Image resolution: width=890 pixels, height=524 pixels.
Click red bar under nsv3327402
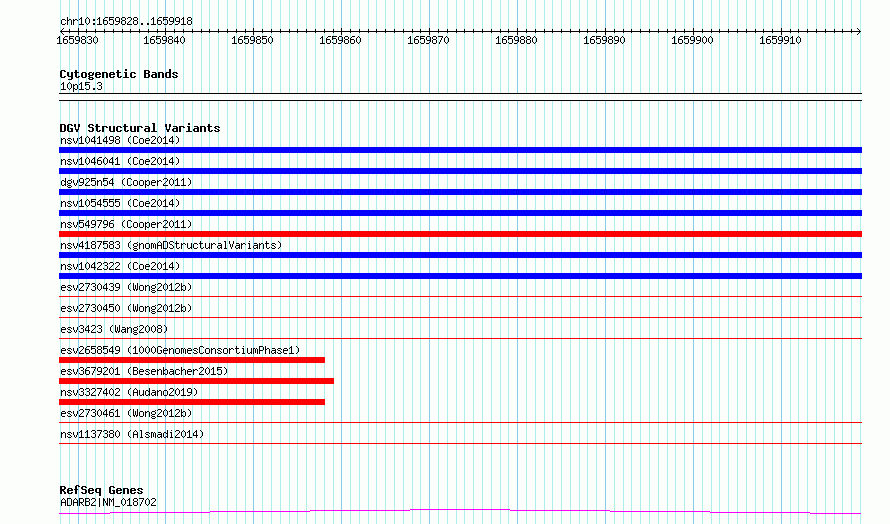[x=192, y=402]
